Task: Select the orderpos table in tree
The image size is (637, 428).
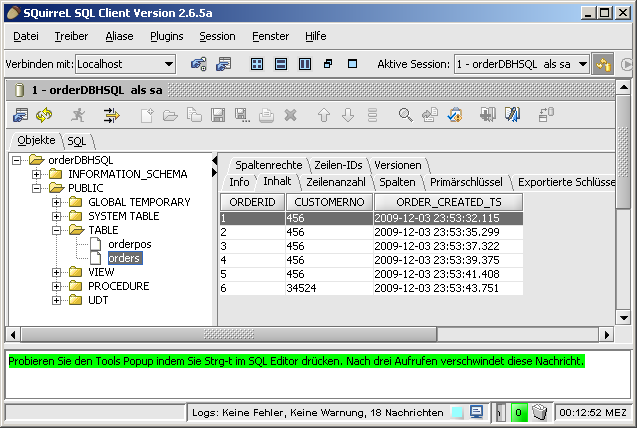Action: click(x=129, y=244)
